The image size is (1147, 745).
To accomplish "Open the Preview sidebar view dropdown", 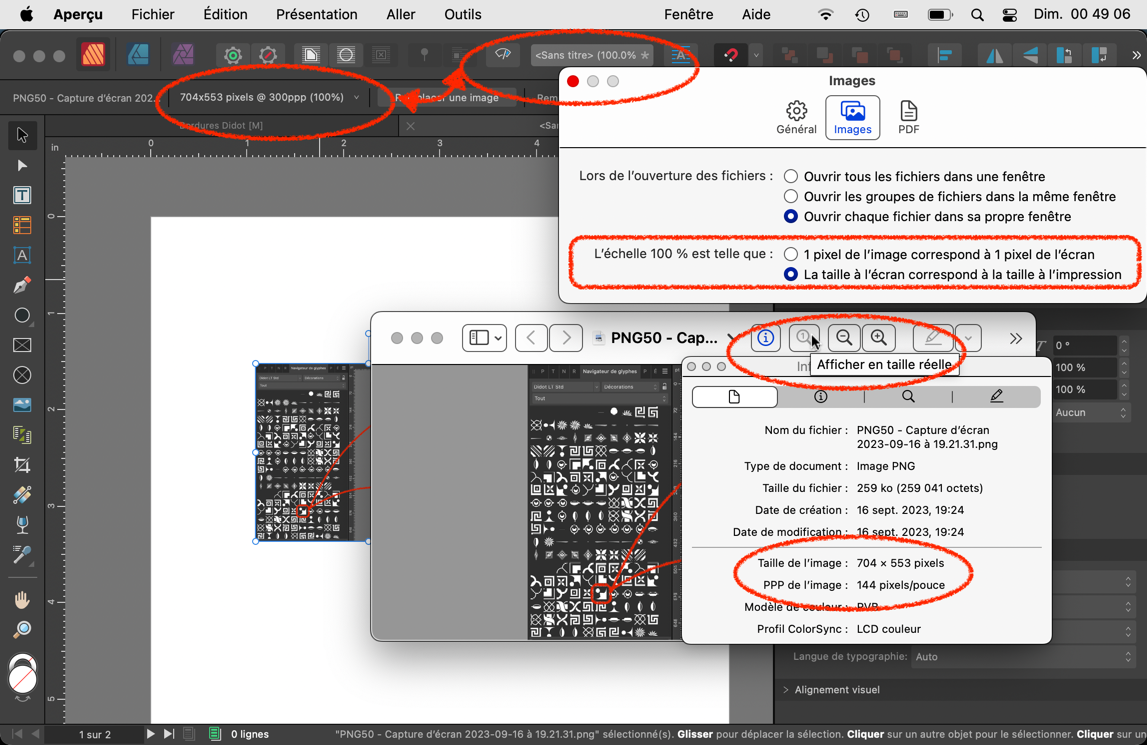I will (485, 338).
